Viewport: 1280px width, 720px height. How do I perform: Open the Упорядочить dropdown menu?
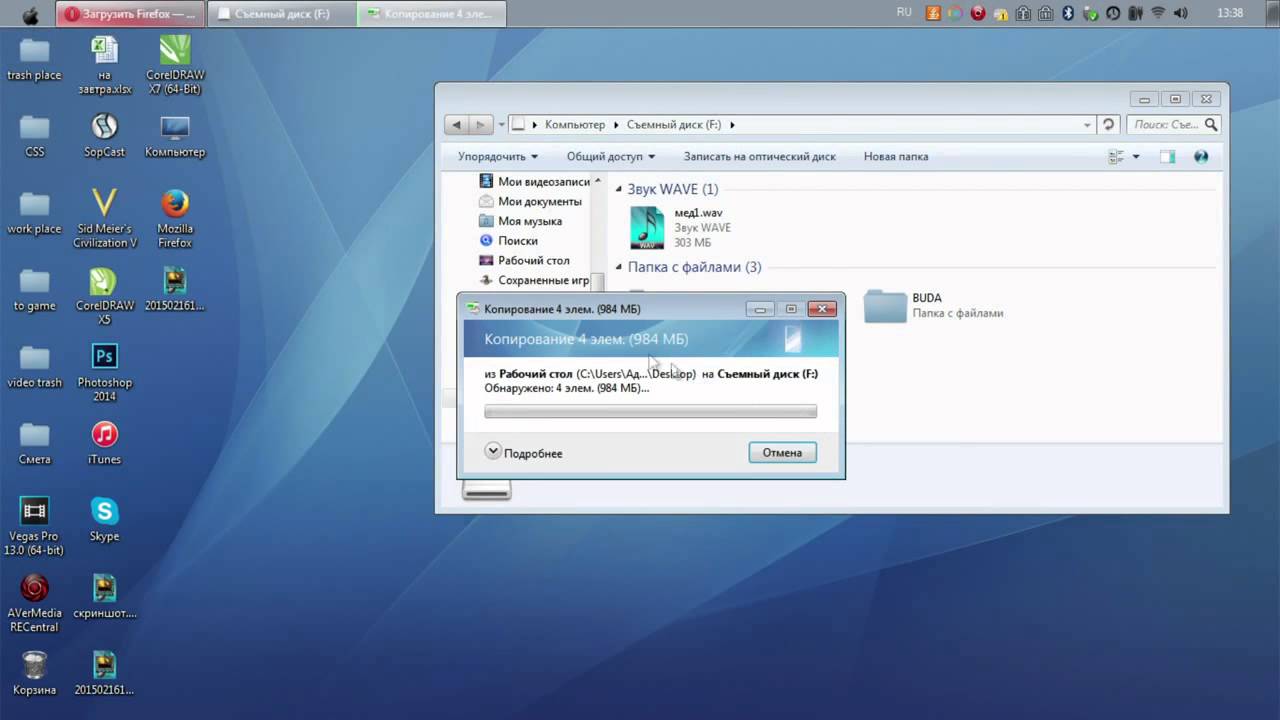click(497, 157)
